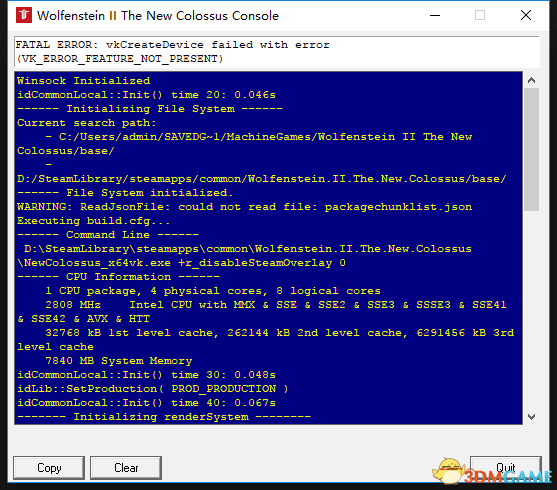This screenshot has width=557, height=490.
Task: Click the WARNING ReadJsonFile log line
Action: pyautogui.click(x=244, y=207)
